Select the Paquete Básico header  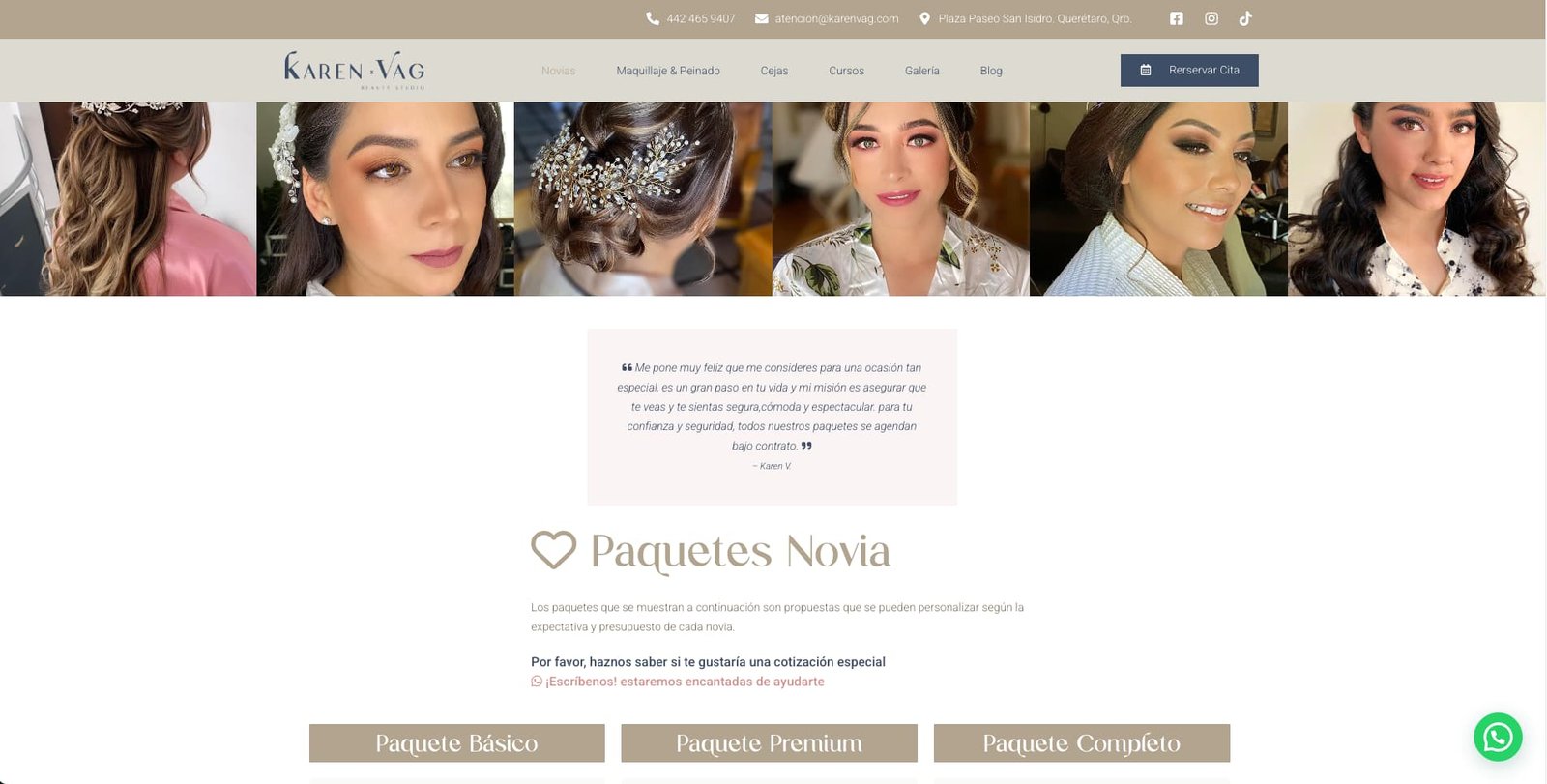[x=457, y=743]
